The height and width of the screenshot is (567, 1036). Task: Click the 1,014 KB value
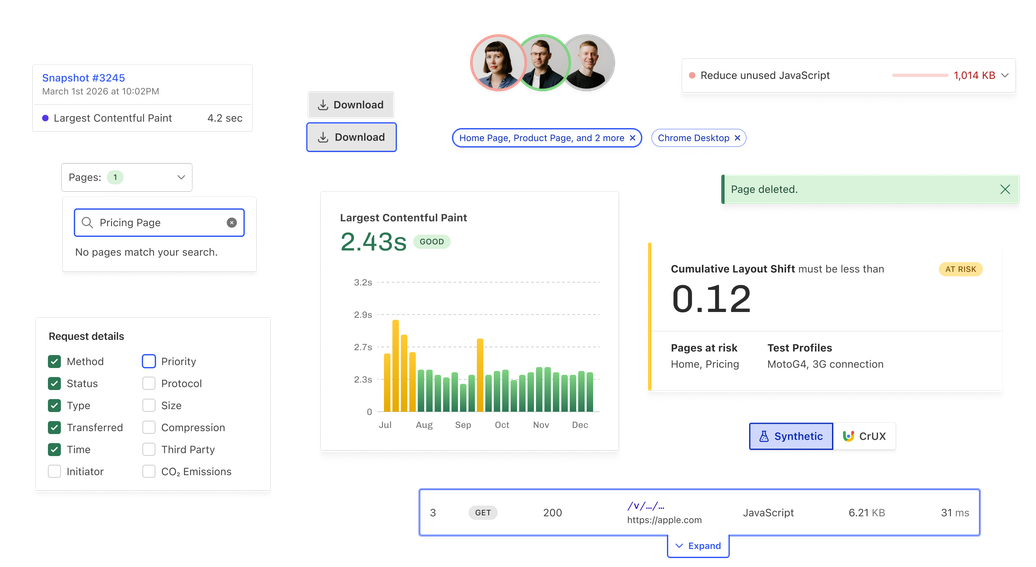975,75
